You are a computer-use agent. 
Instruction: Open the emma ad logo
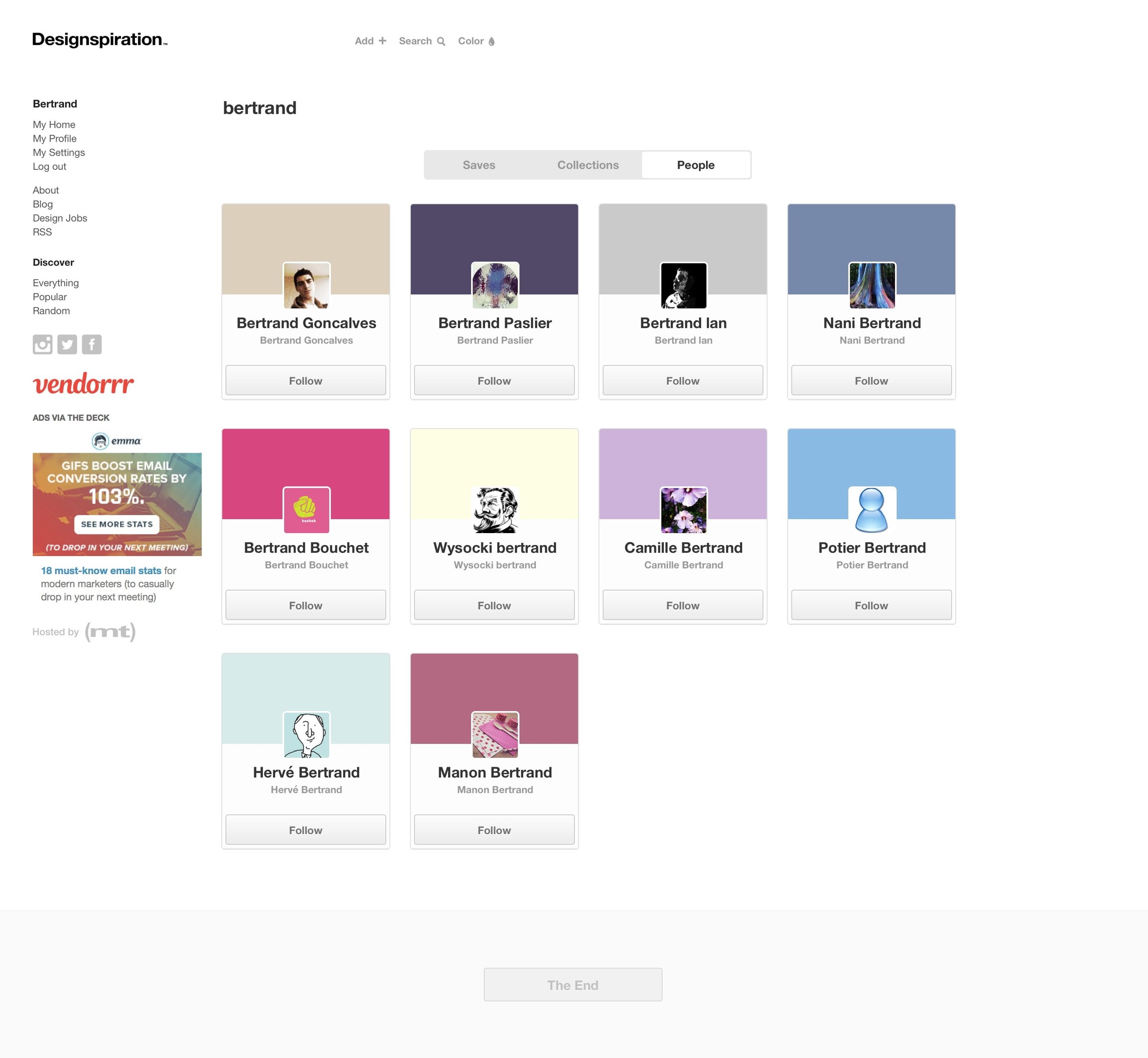point(117,441)
